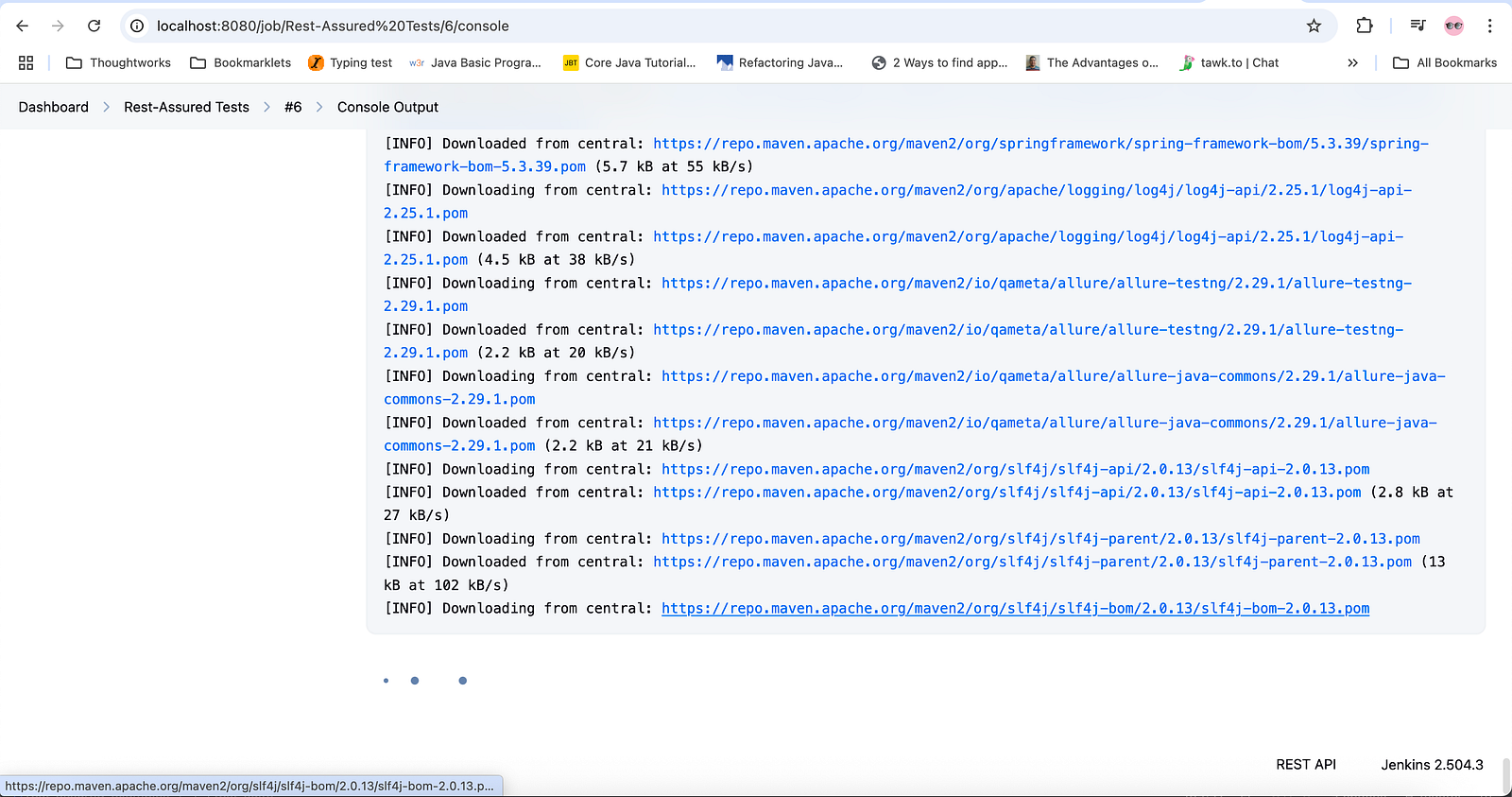The image size is (1512, 797).
Task: Click the "(2.2 kB at 21 kB/s)" text
Action: 623,445
